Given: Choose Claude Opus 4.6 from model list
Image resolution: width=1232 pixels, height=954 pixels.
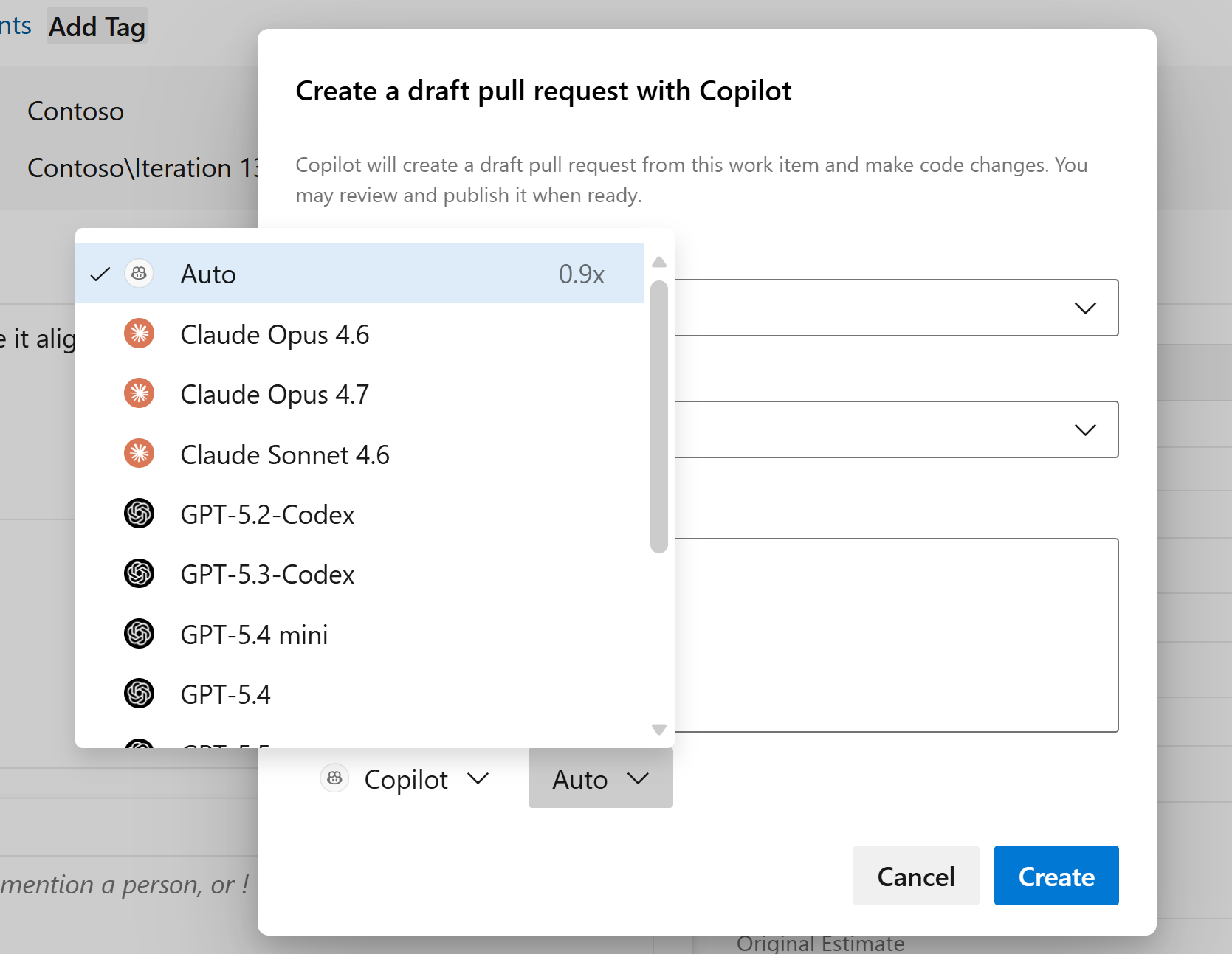Looking at the screenshot, I should pyautogui.click(x=359, y=334).
